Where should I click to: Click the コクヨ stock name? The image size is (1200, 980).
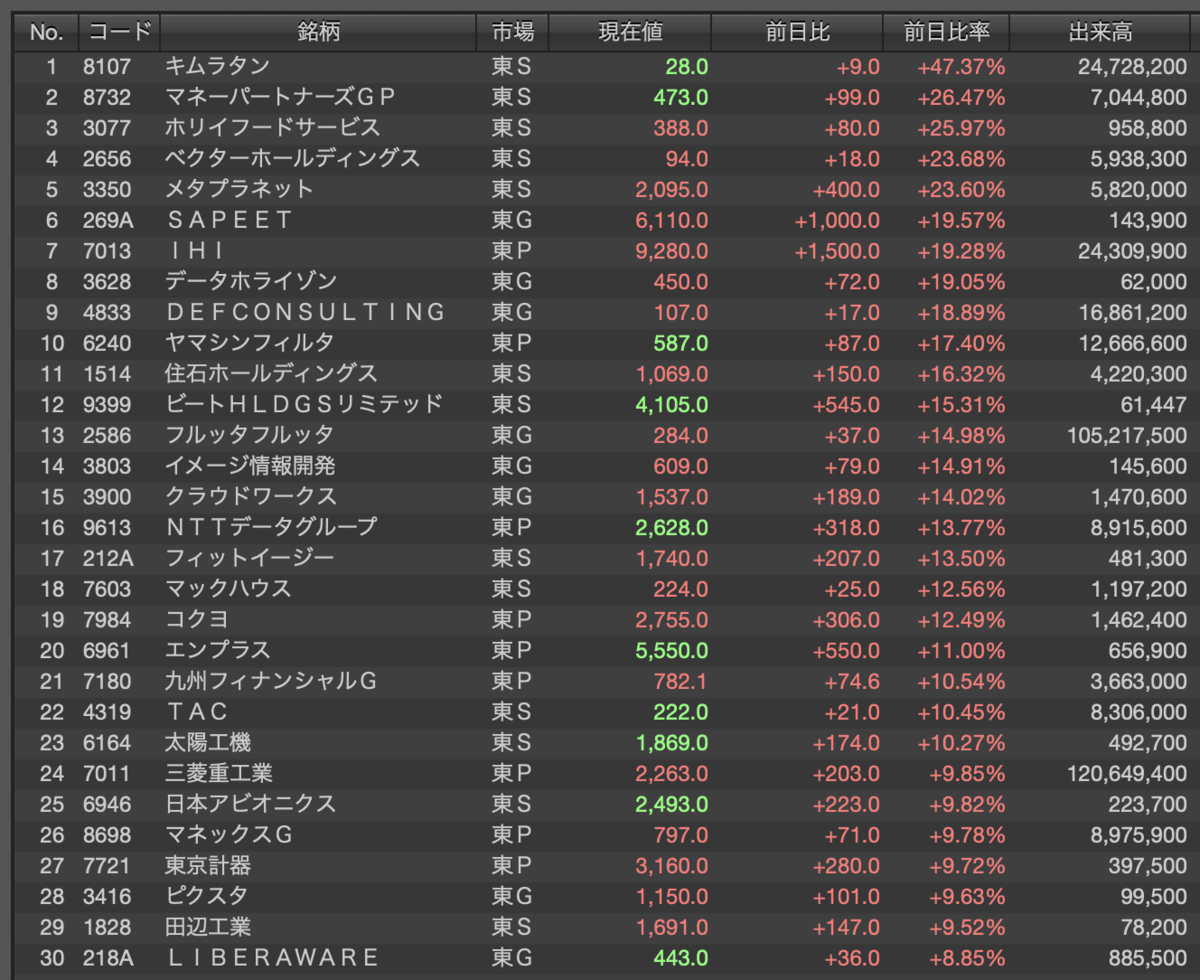pos(197,619)
